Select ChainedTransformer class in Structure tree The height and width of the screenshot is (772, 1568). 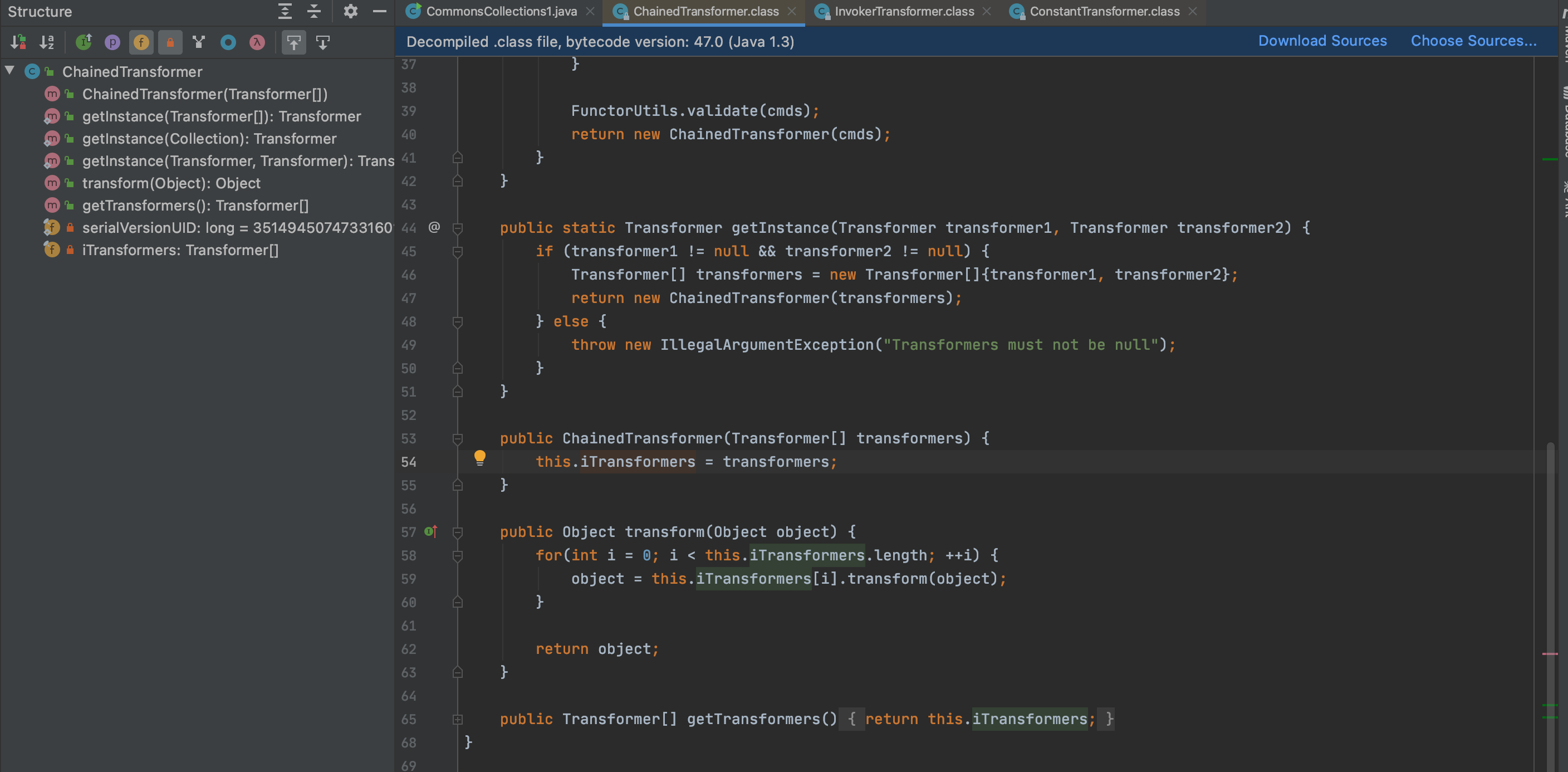pos(132,72)
